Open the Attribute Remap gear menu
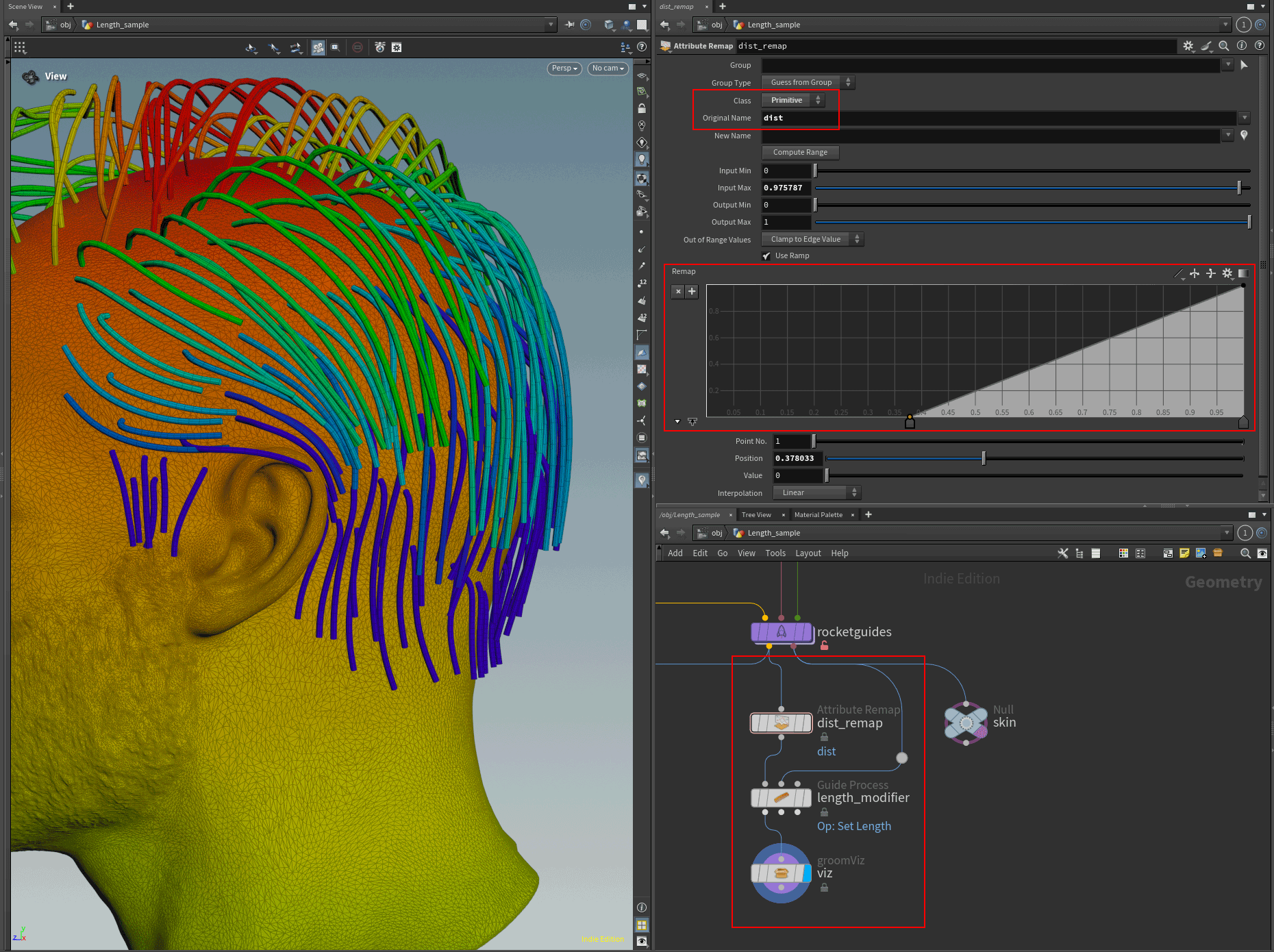 1188,46
